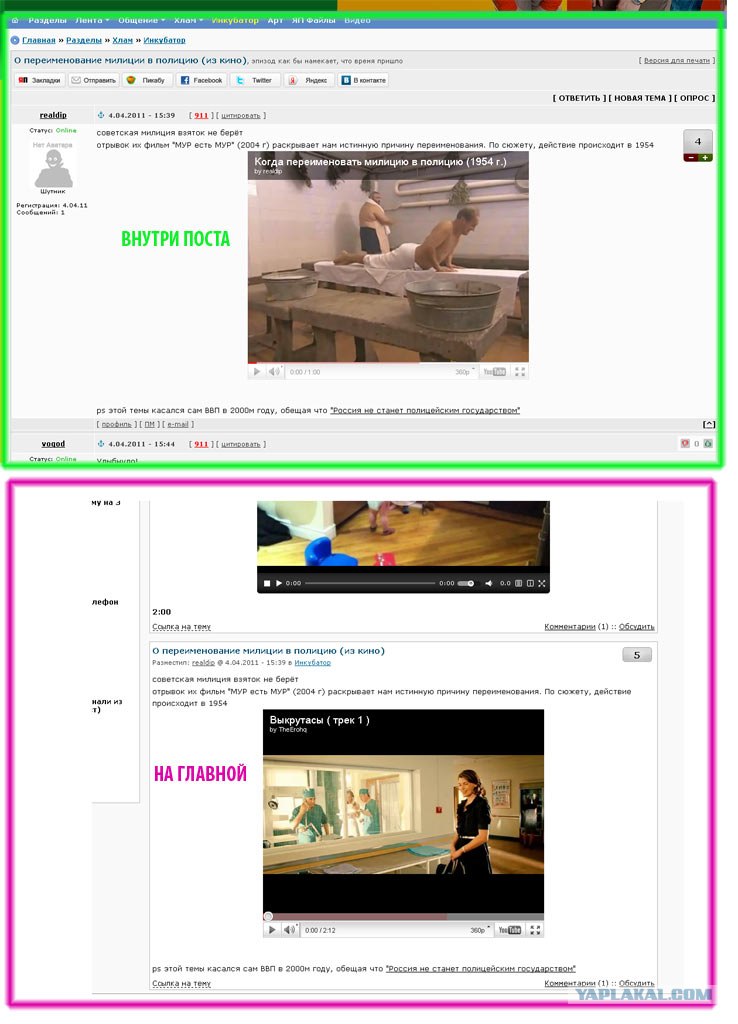Image resolution: width=738 pixels, height=1024 pixels.
Task: Downvote realdip's post with the minus button
Action: 690,158
